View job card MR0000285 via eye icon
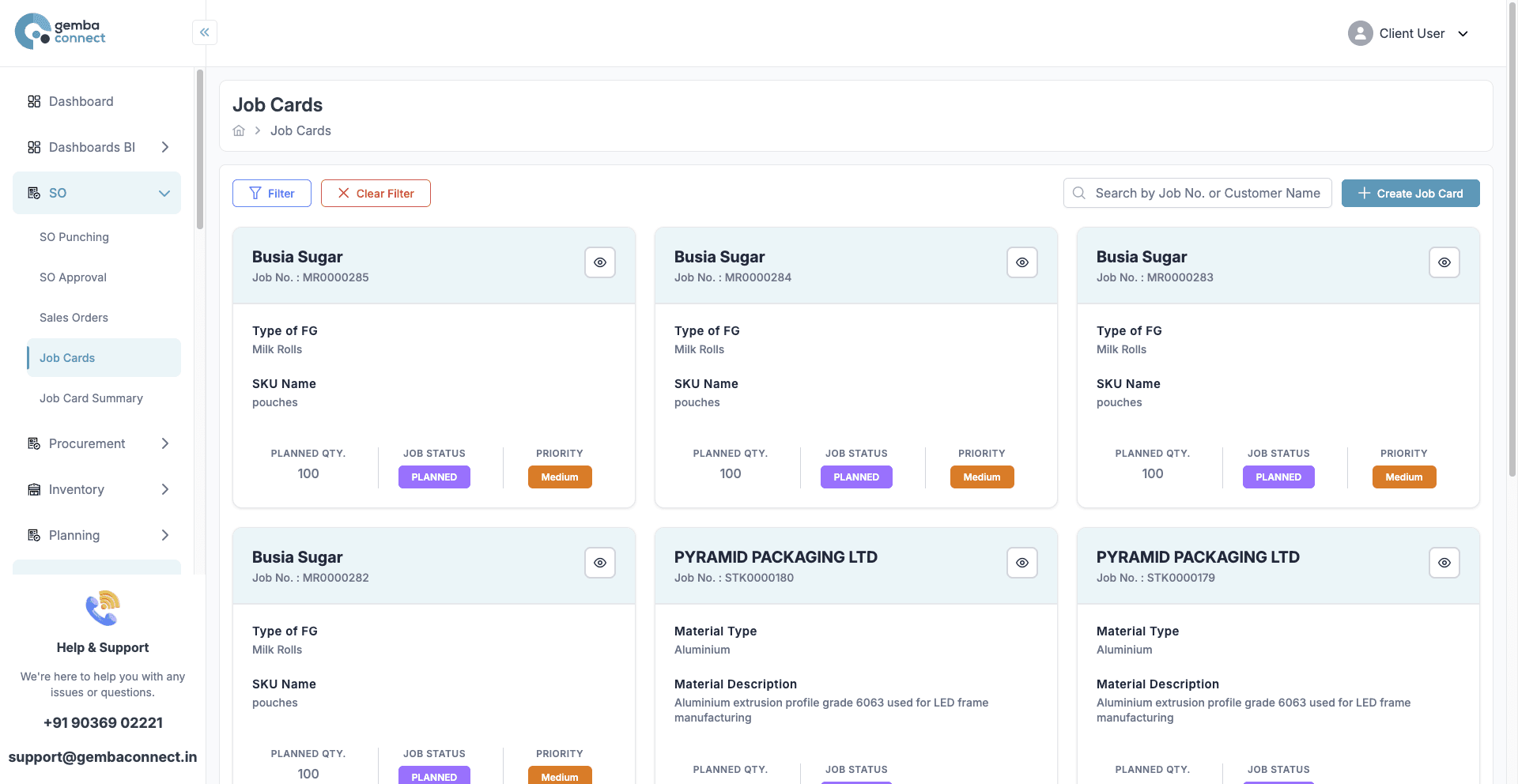 [600, 262]
